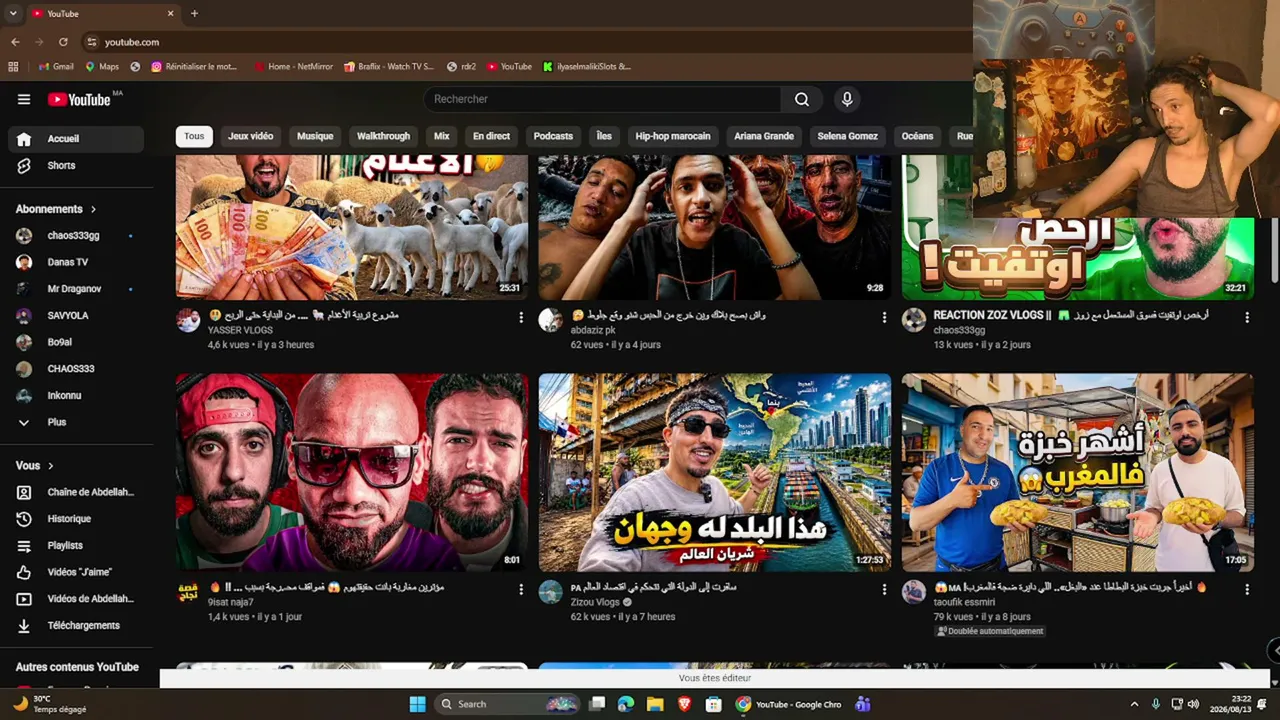The image size is (1280, 720).
Task: Open more options for Zizou Vlogs video
Action: 884,589
